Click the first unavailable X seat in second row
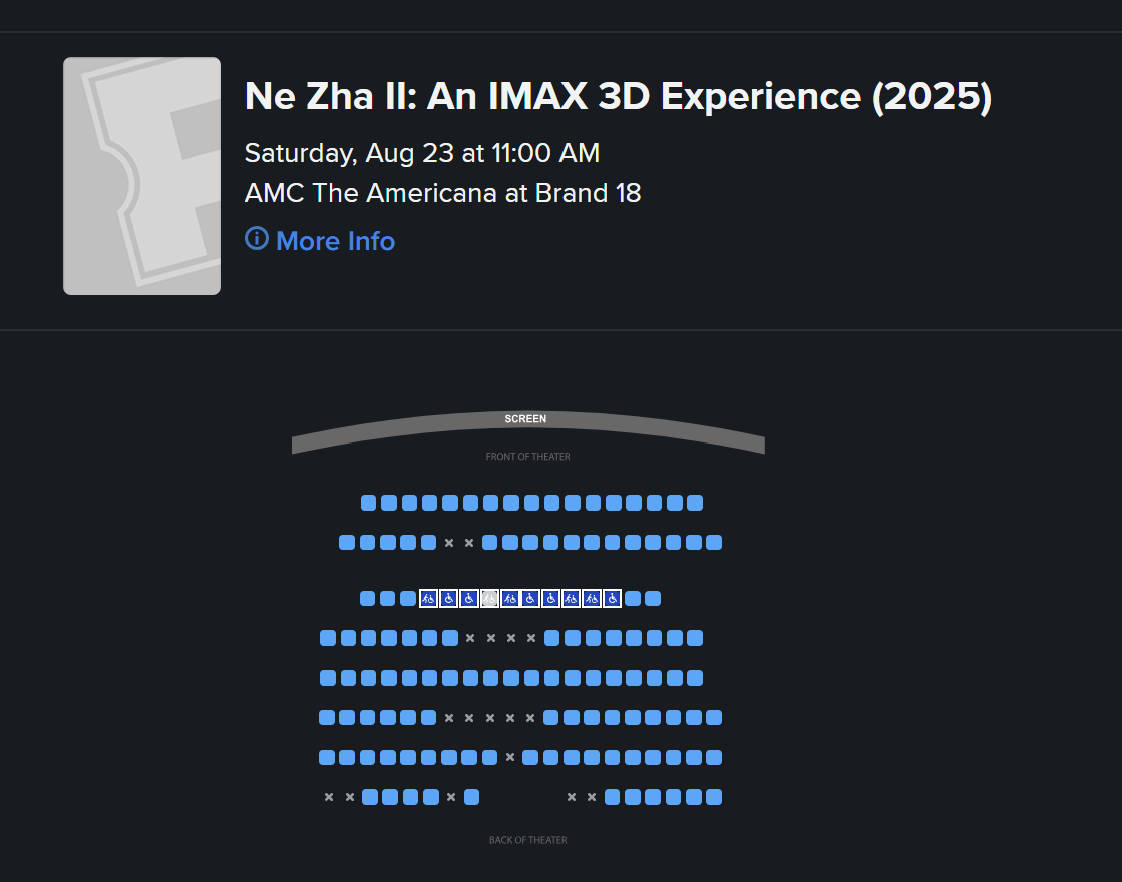The width and height of the screenshot is (1122, 882). (449, 543)
